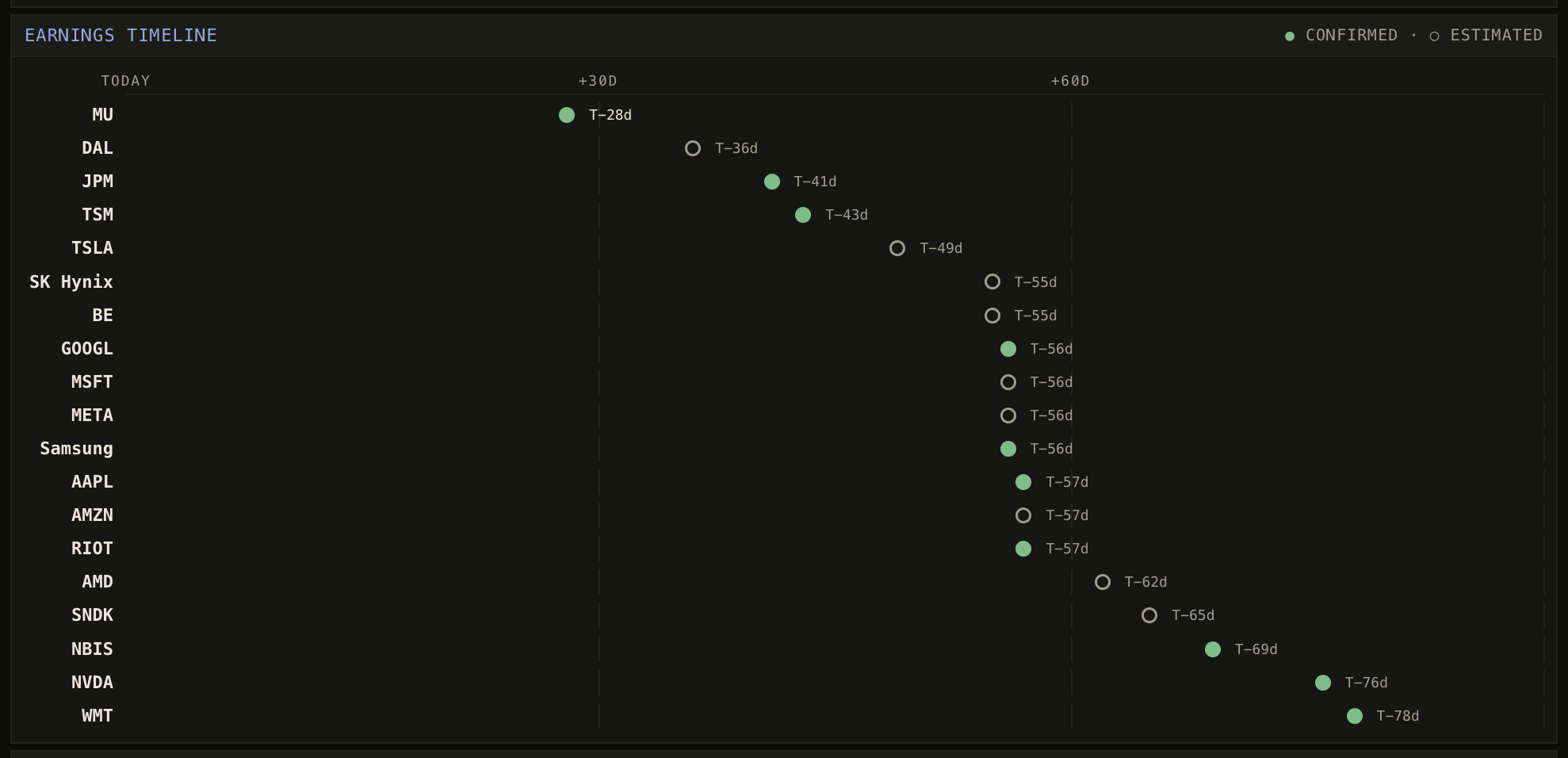Select the NVDA earnings marker
Image resolution: width=1568 pixels, height=758 pixels.
coord(1323,683)
